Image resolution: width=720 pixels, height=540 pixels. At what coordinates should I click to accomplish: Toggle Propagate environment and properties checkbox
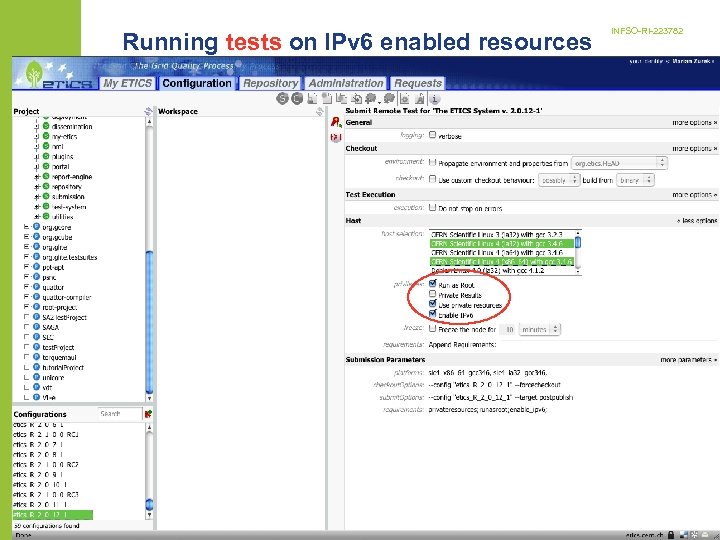(x=433, y=162)
